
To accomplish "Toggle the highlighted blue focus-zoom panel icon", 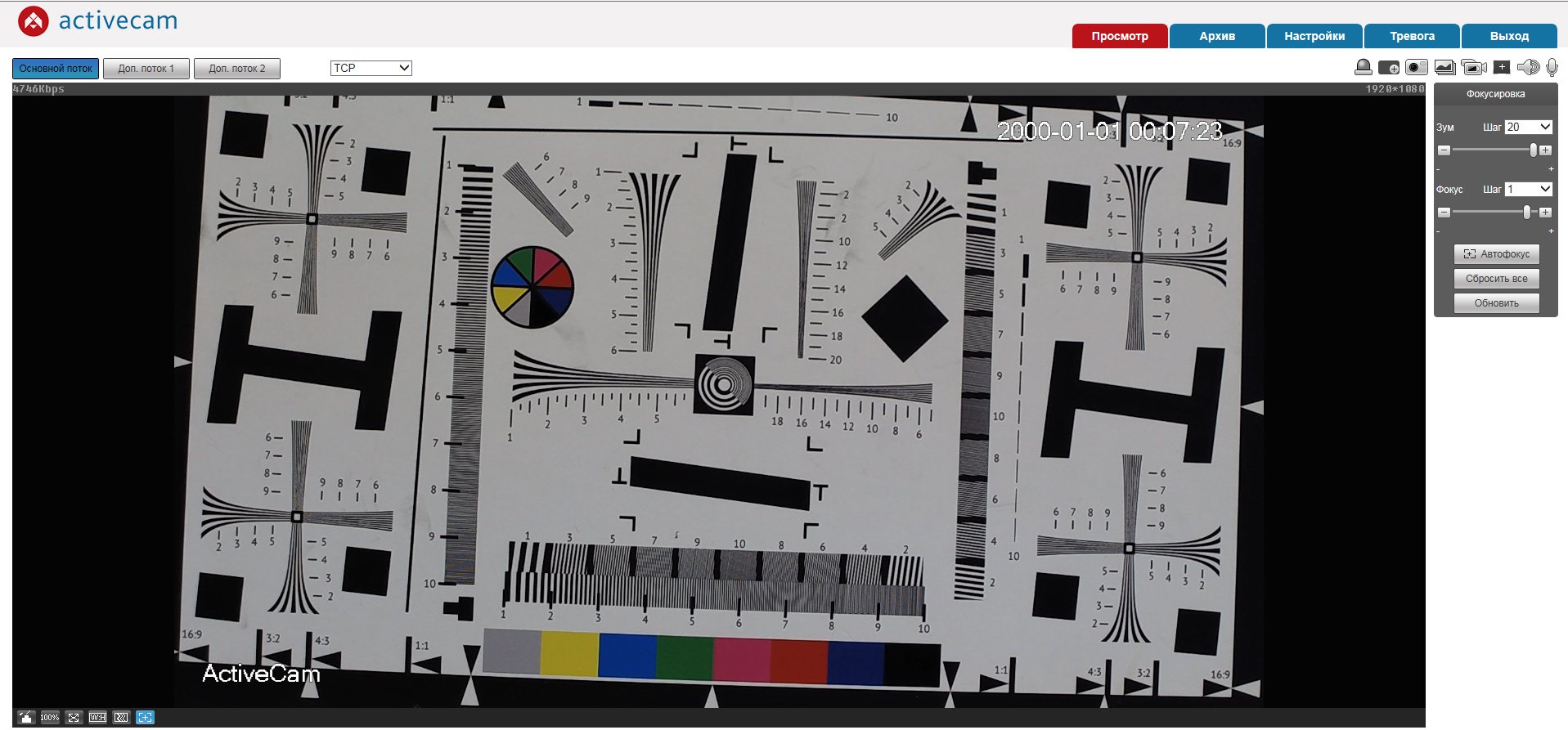I will (145, 718).
